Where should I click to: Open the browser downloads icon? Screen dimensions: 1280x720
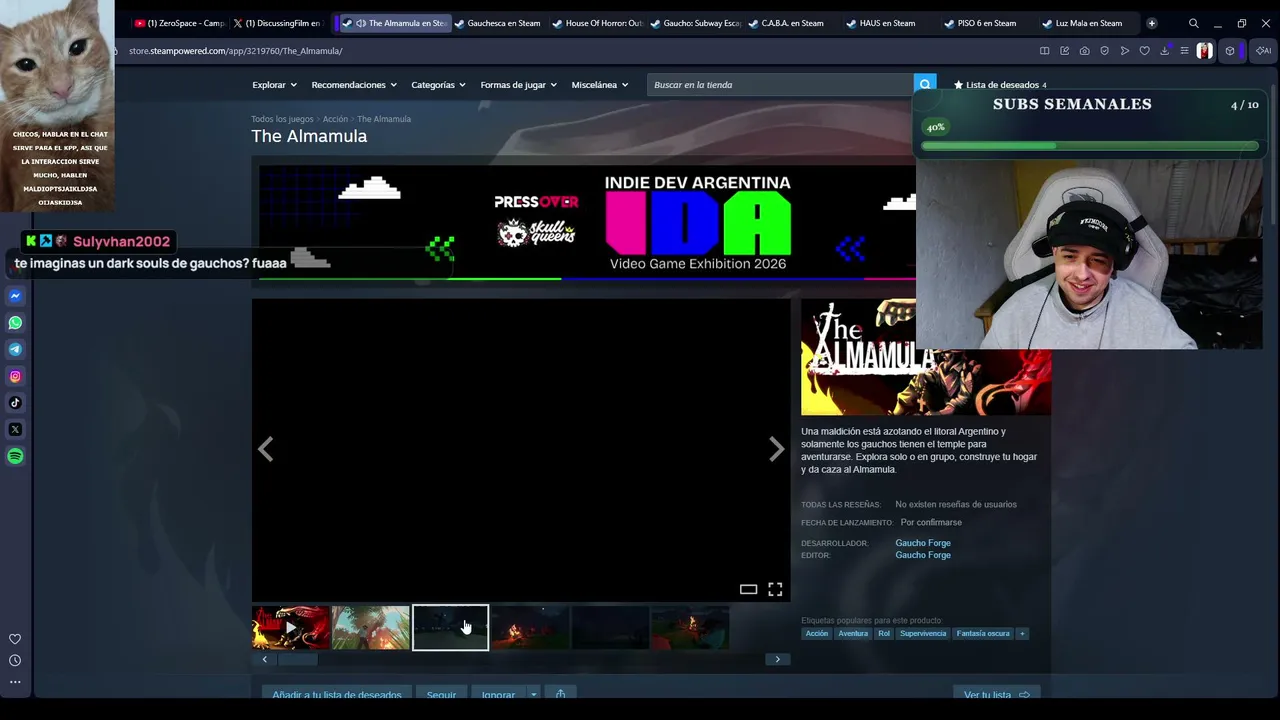click(x=1164, y=51)
